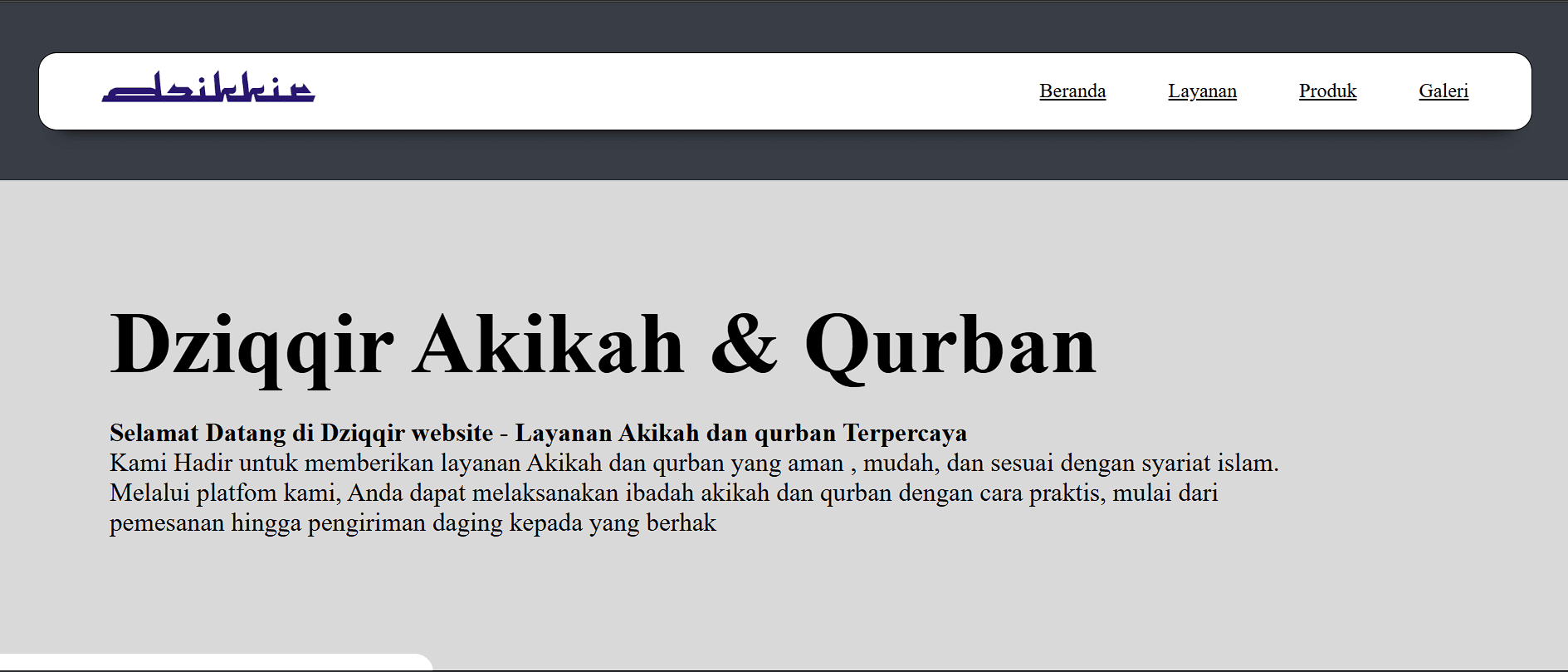1568x672 pixels.
Task: Click the line starting with pemesanan hingga pengiriman
Action: (413, 522)
